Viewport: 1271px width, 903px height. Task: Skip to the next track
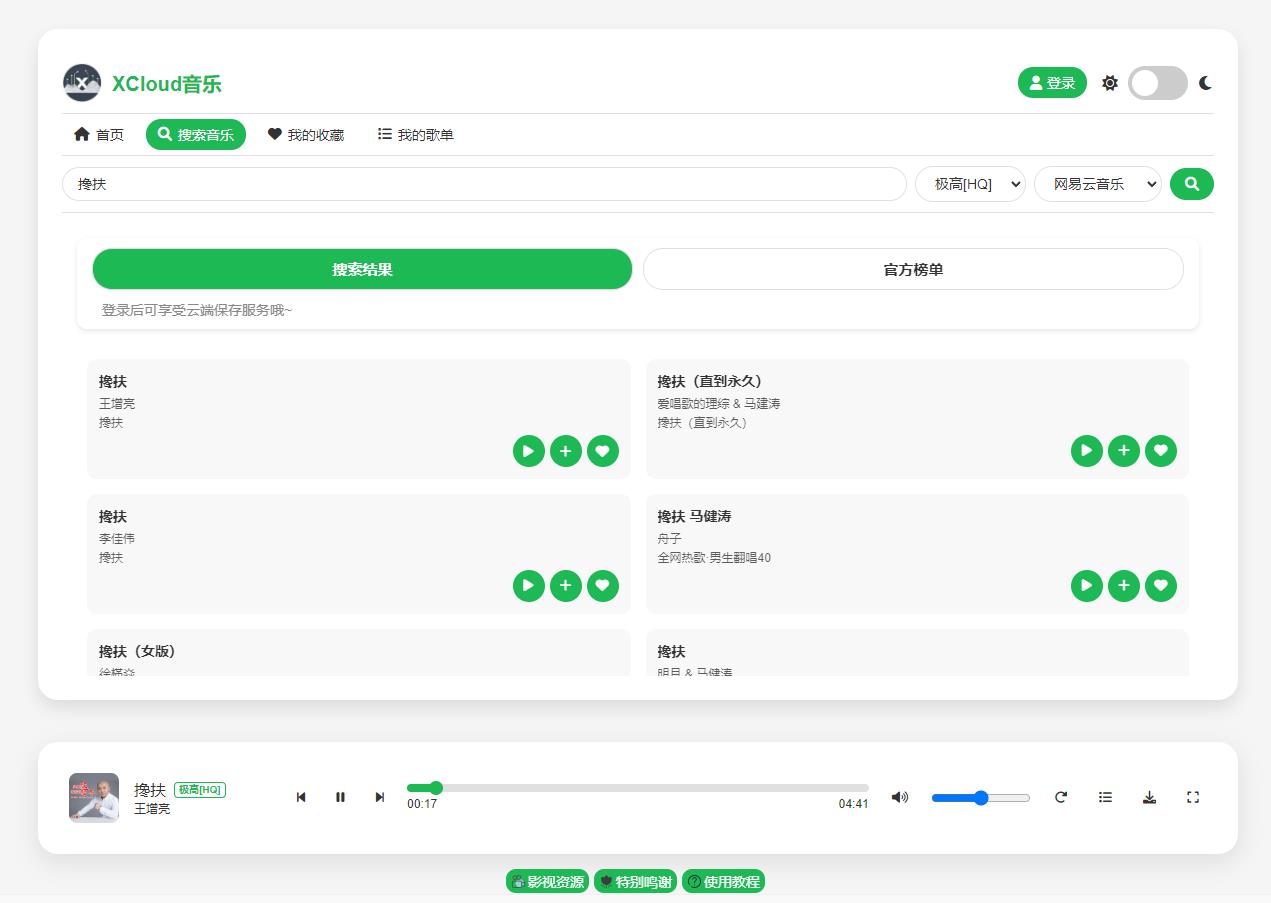(380, 797)
